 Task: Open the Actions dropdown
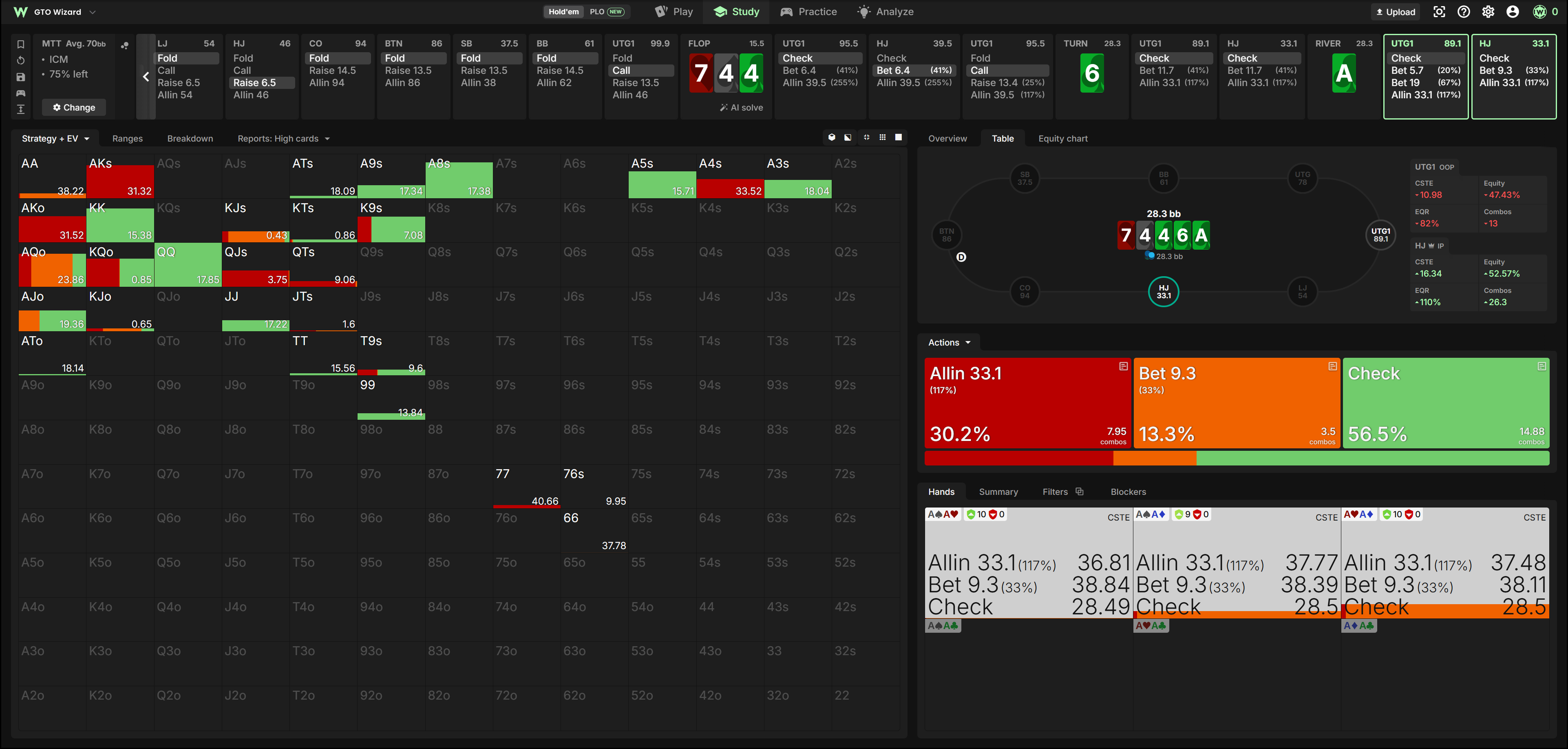coord(949,342)
